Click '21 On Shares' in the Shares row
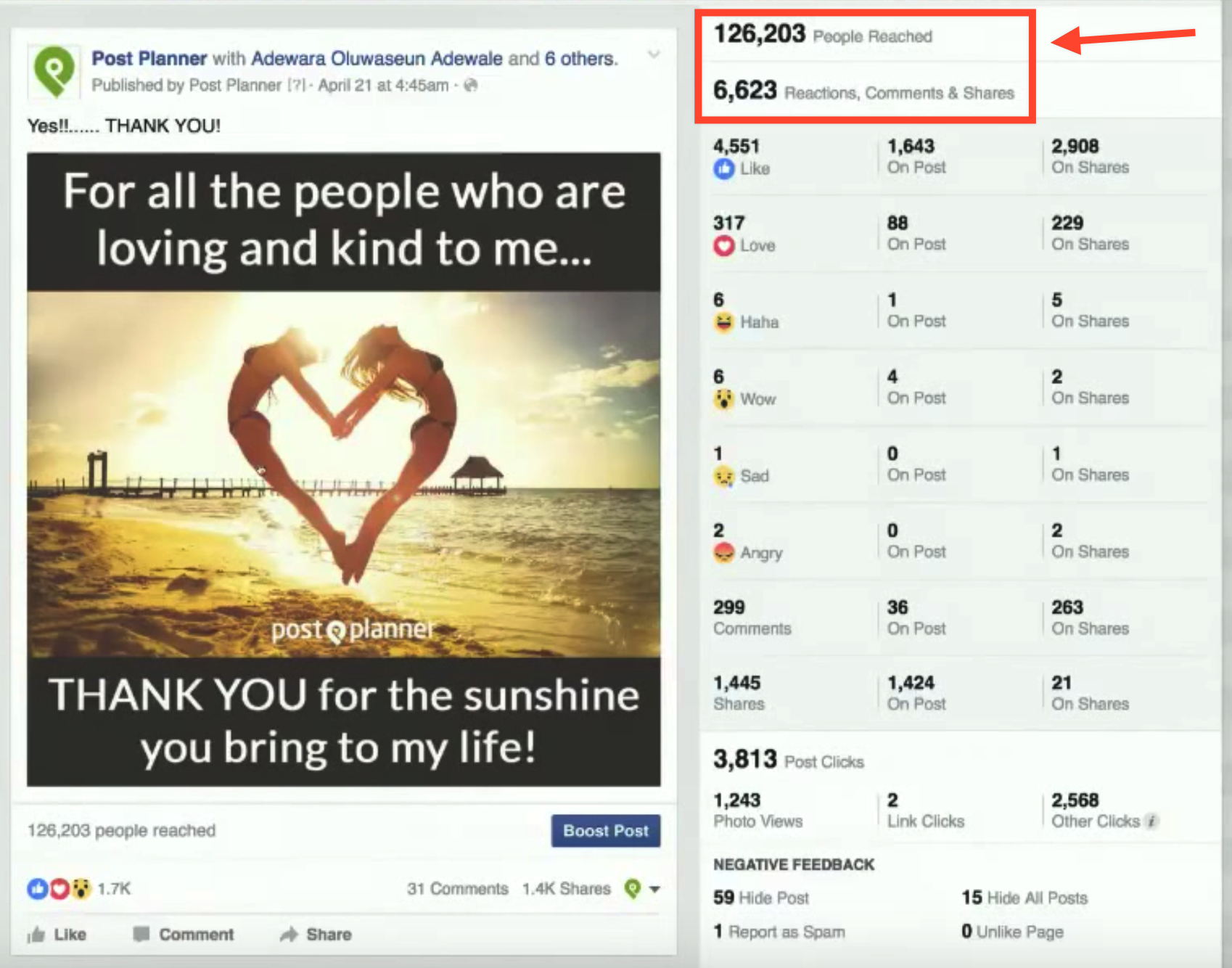This screenshot has height=968, width=1232. point(1091,694)
